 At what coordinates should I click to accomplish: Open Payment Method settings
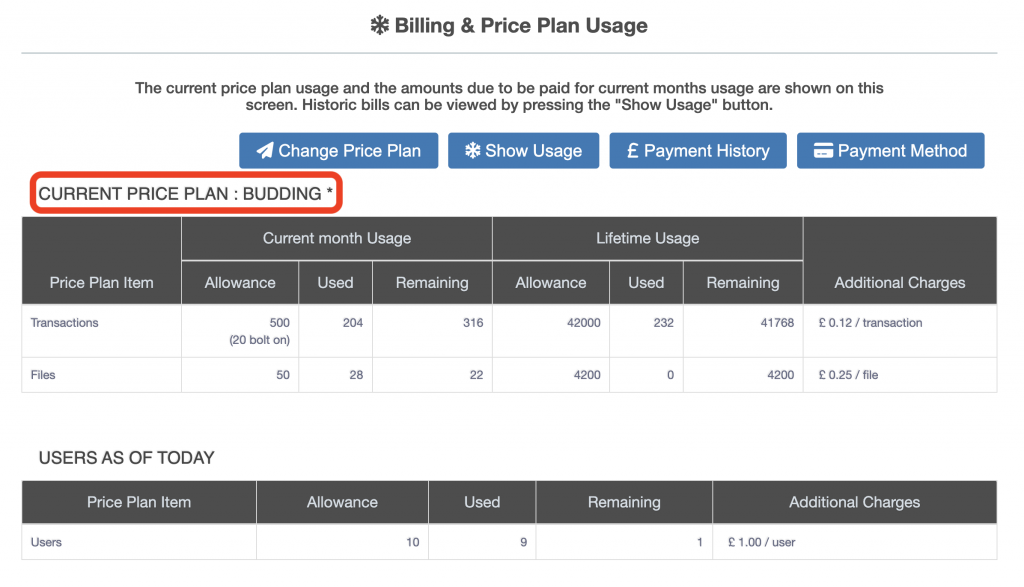pos(890,151)
